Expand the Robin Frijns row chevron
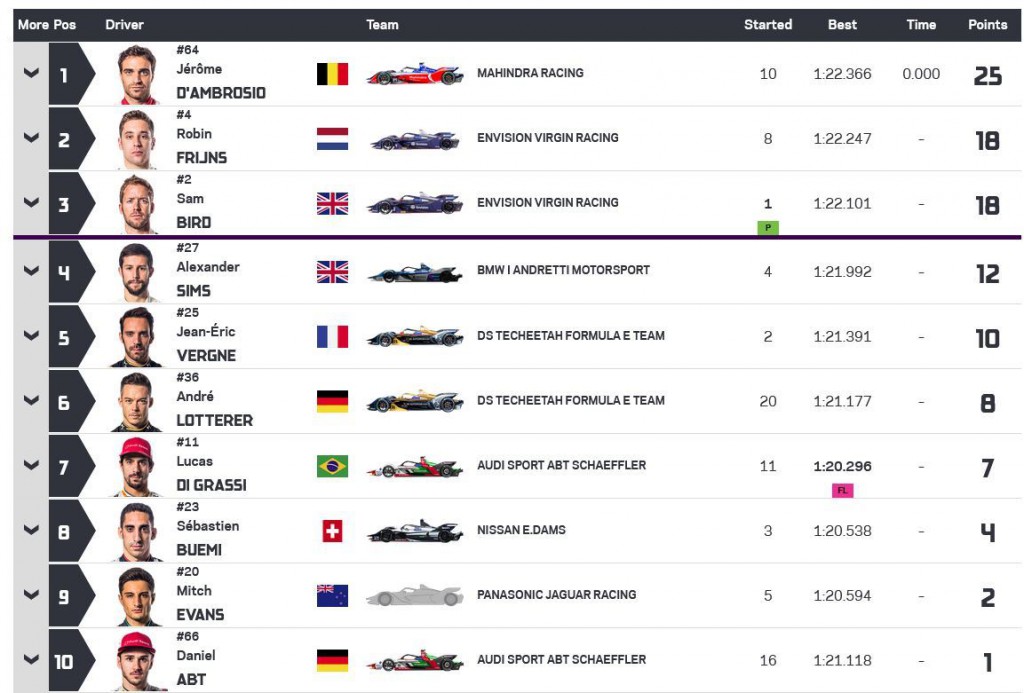 [x=31, y=139]
